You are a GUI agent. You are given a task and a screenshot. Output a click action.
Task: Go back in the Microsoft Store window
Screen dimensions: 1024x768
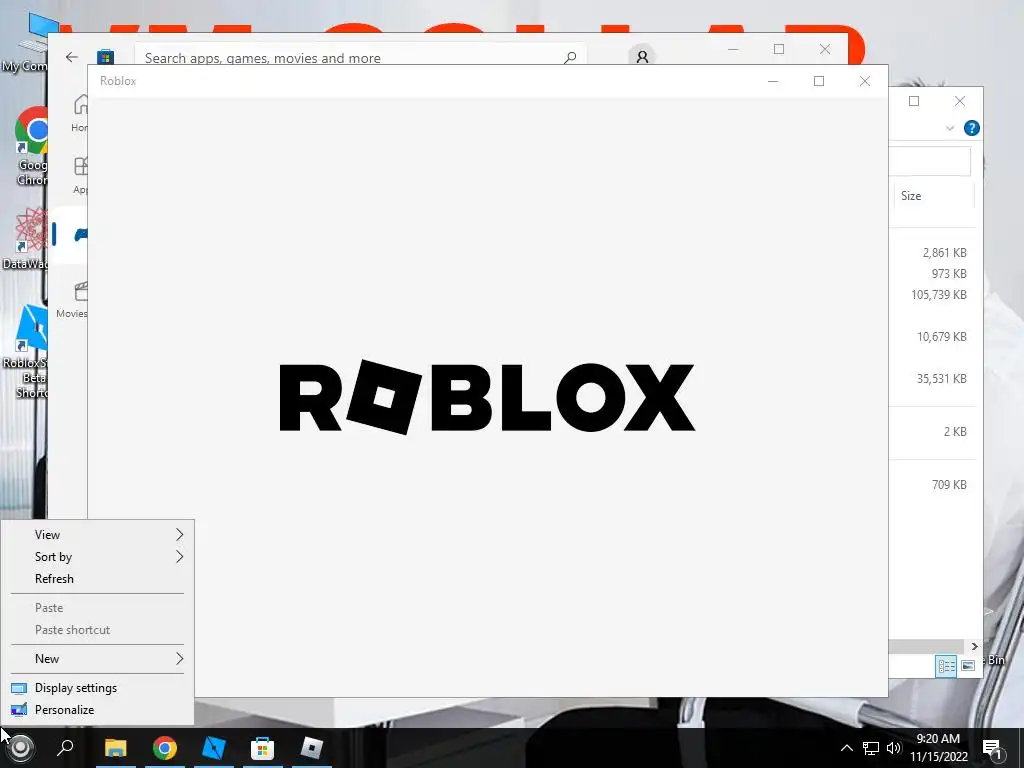click(x=72, y=57)
